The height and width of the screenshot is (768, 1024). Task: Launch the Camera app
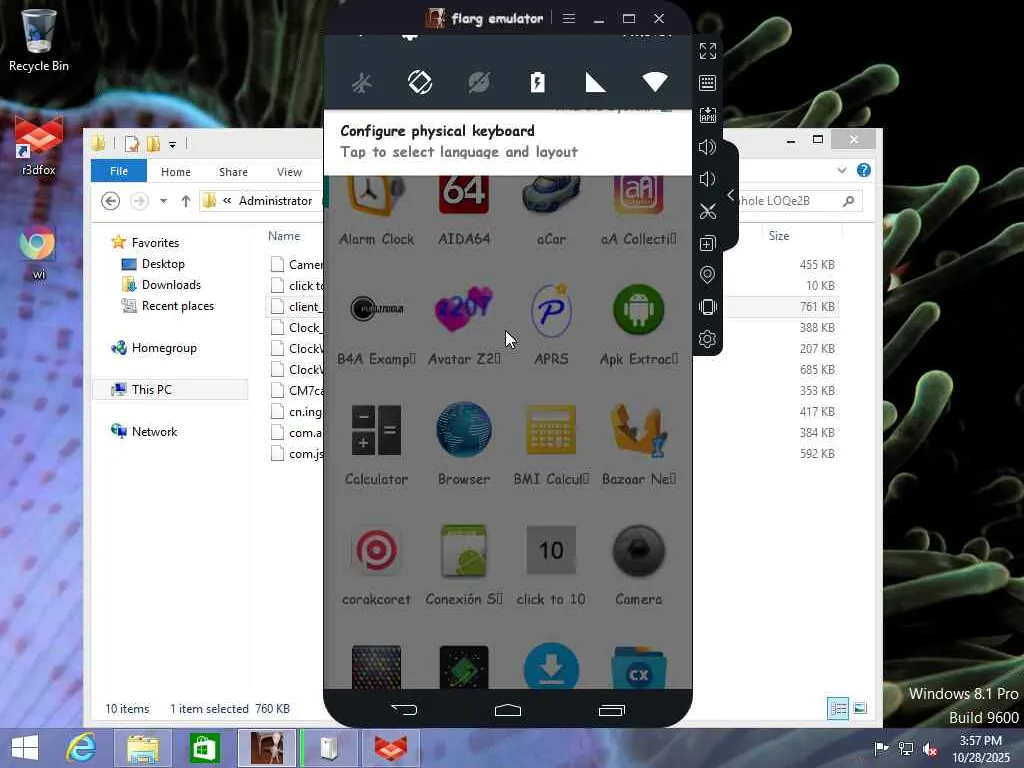[638, 565]
